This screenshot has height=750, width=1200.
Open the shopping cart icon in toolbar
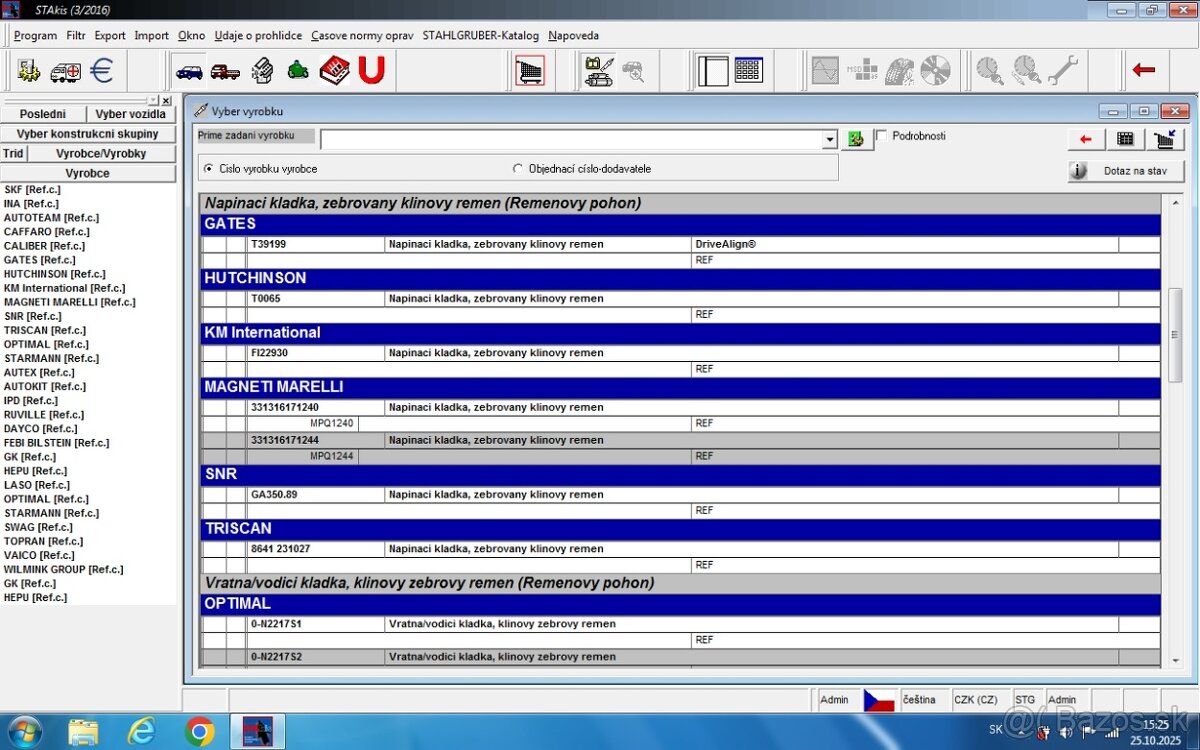pyautogui.click(x=529, y=70)
